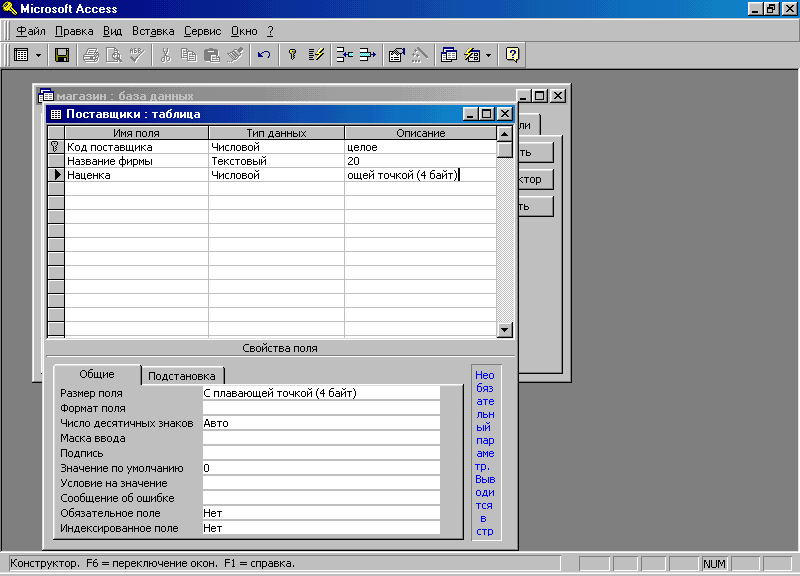The height and width of the screenshot is (576, 800).
Task: Click the Paste clipboard icon
Action: [x=211, y=55]
